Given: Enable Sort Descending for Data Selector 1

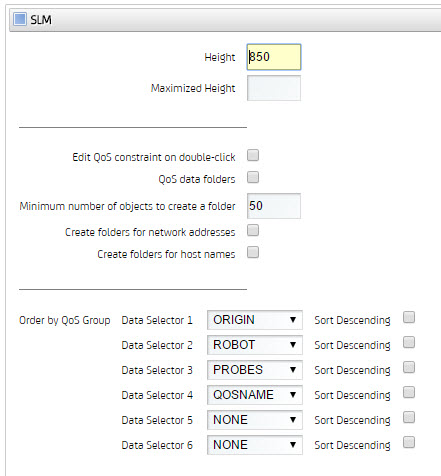Looking at the screenshot, I should [x=409, y=317].
